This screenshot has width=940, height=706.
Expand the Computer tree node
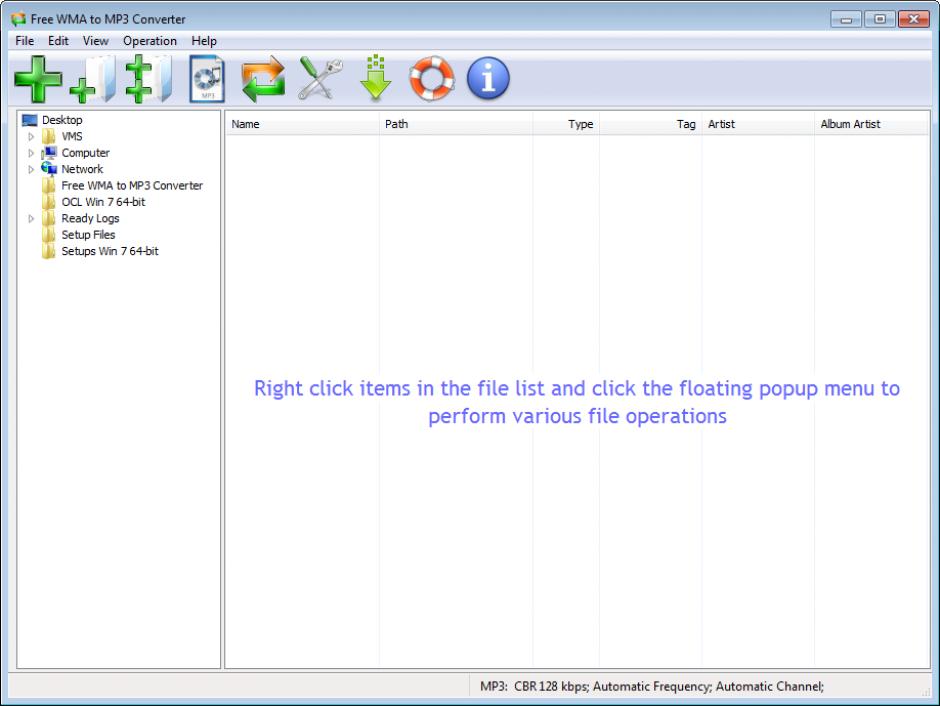pyautogui.click(x=31, y=153)
